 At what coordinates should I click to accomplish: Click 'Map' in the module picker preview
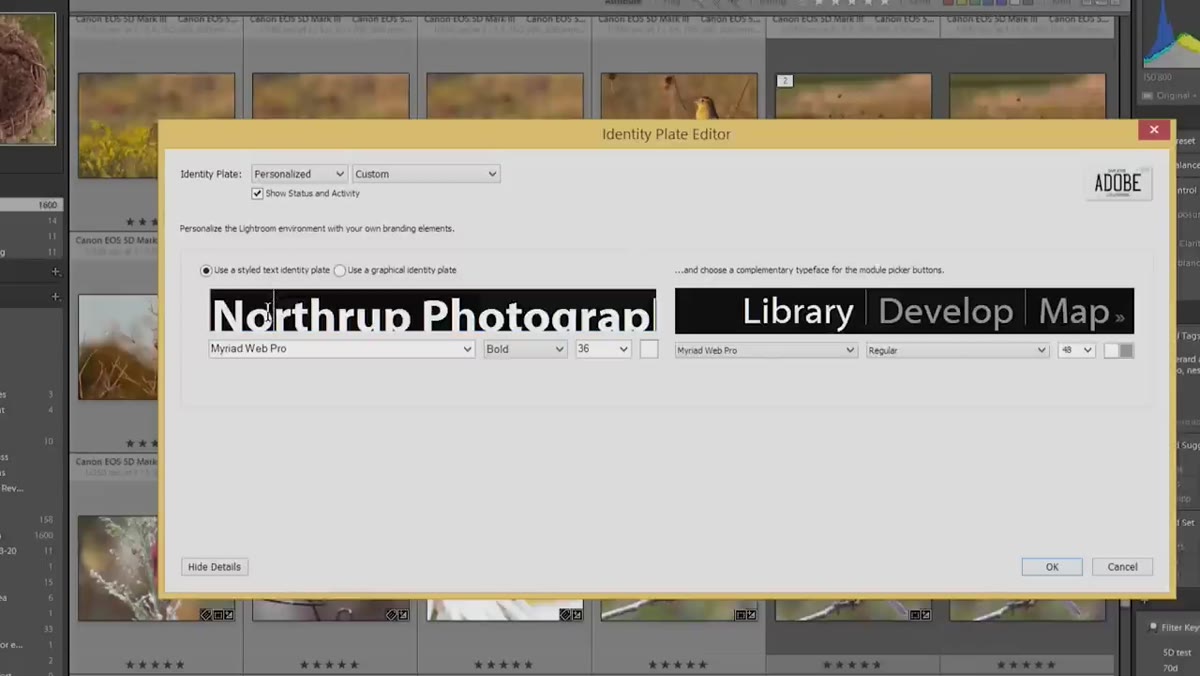[x=1074, y=312]
